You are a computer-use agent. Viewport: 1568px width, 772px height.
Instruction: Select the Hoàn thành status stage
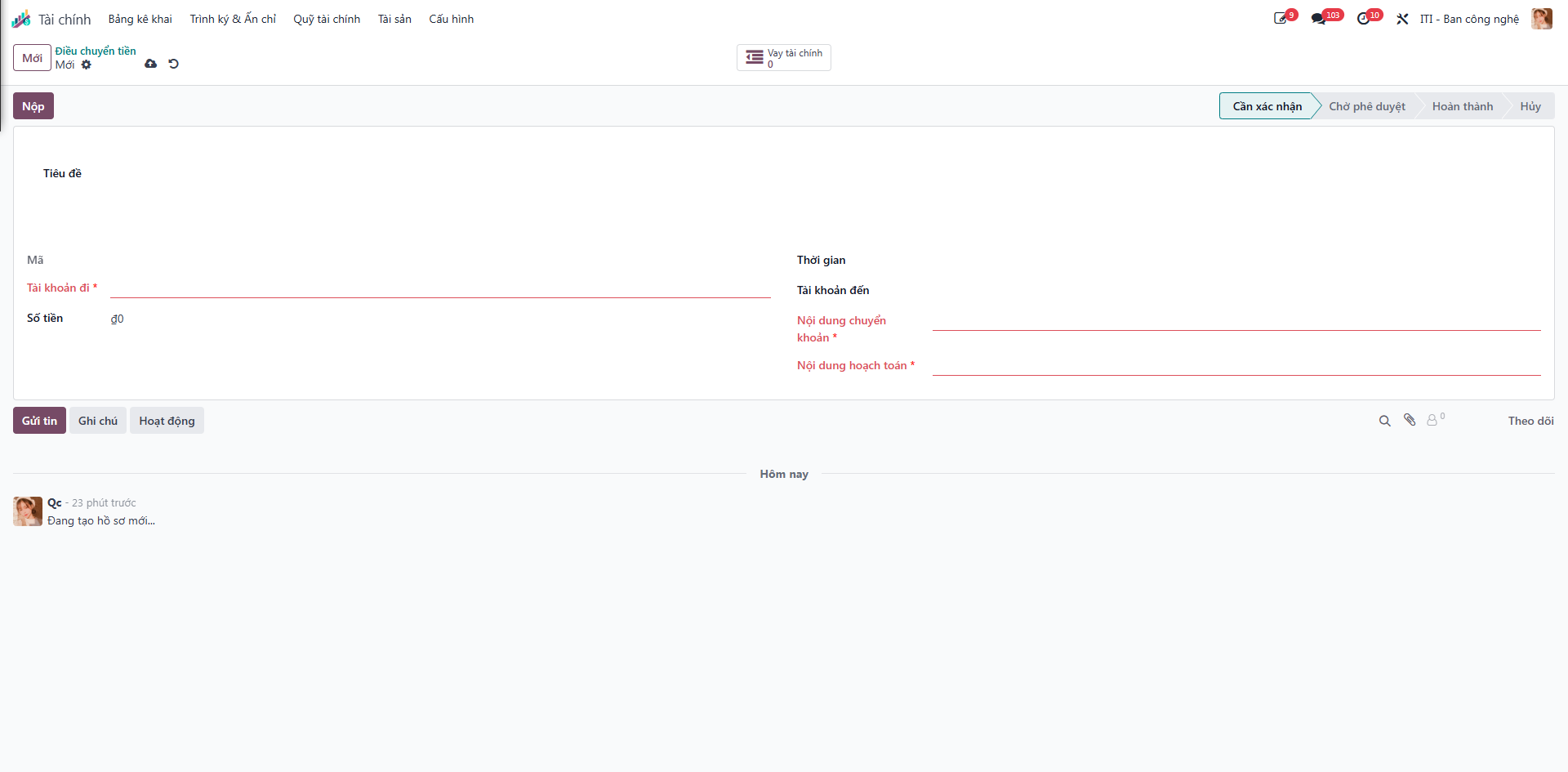pos(1463,106)
